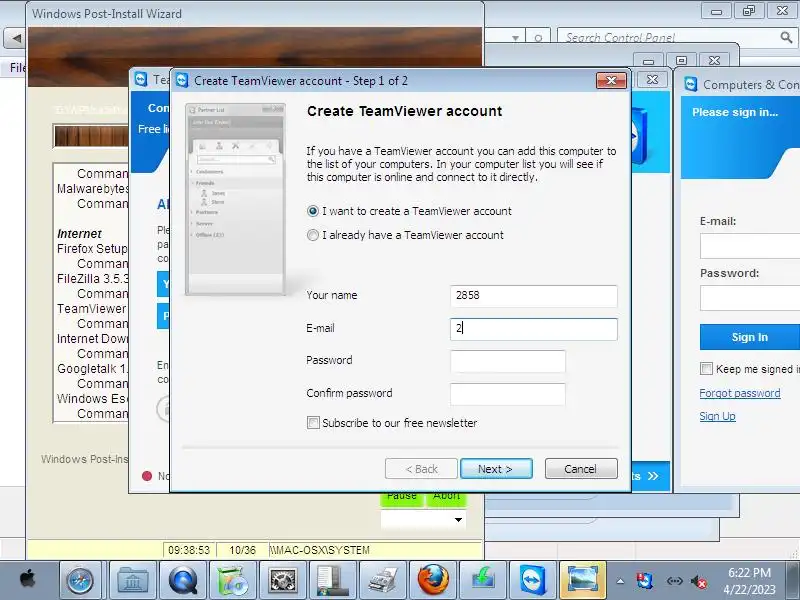800x600 pixels.
Task: Click Sign In in Computers & Contacts
Action: pos(749,337)
